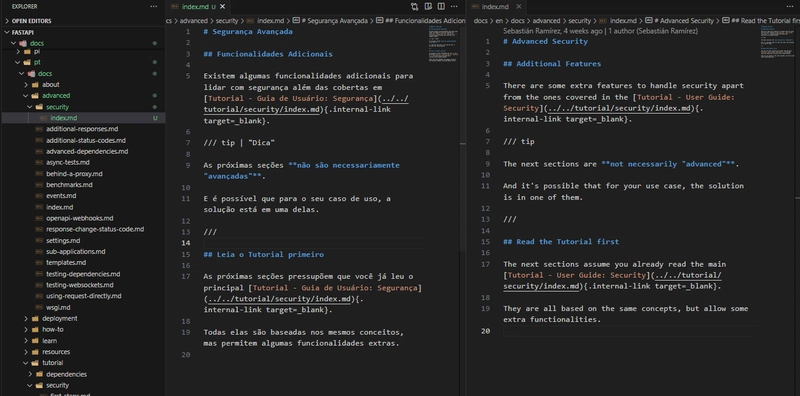Image resolution: width=800 pixels, height=396 pixels.
Task: Expand the about folder chevron
Action: pos(26,85)
